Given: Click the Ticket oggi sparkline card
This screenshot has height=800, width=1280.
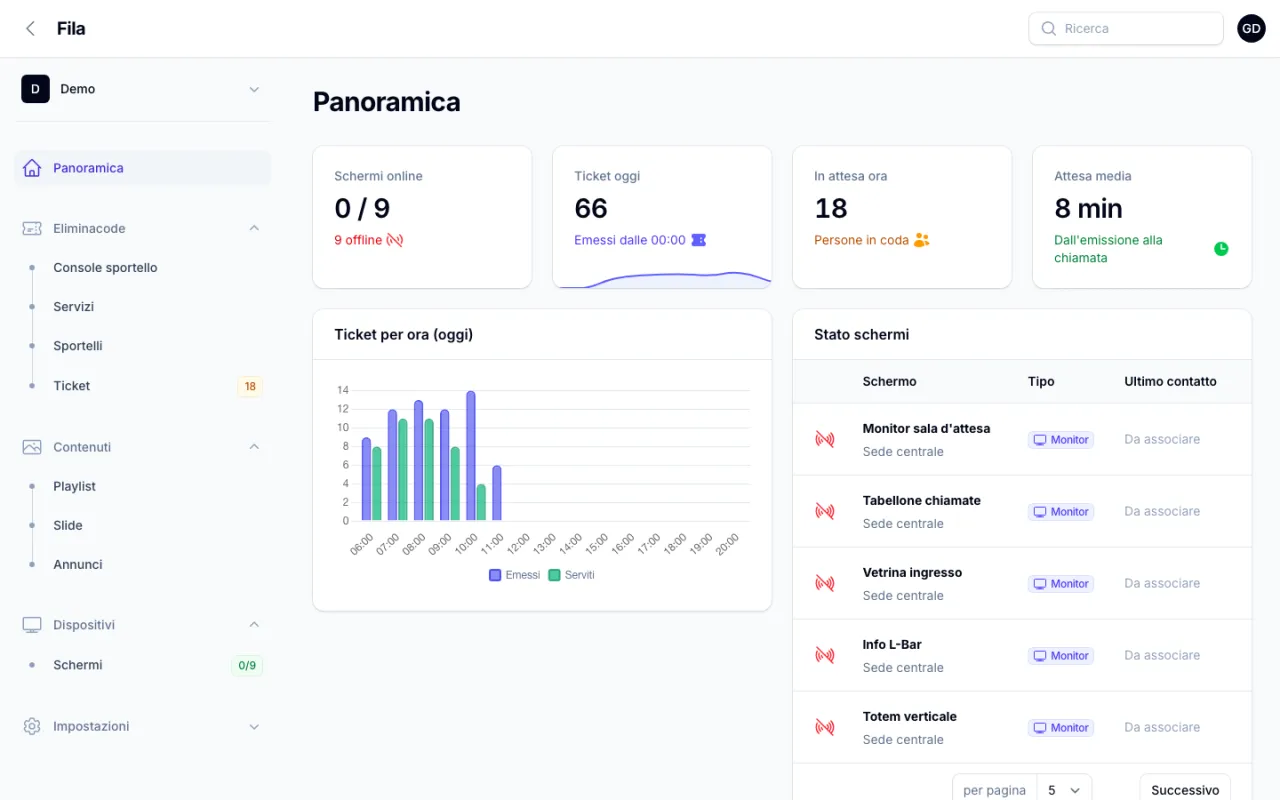Looking at the screenshot, I should tap(662, 217).
